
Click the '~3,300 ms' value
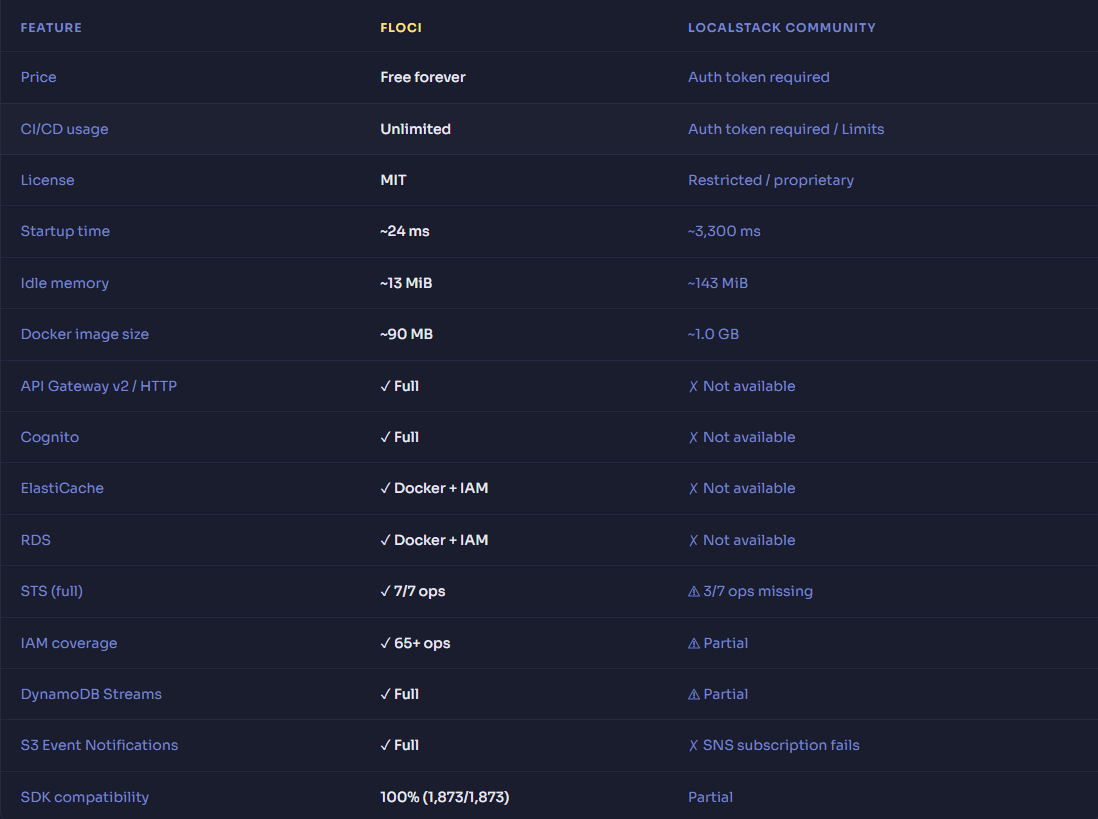tap(724, 231)
